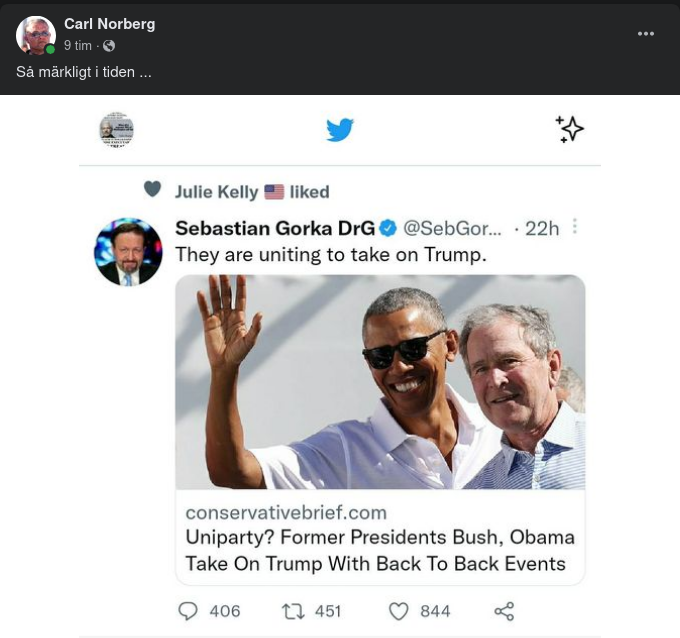This screenshot has height=638, width=680.
Task: Click the Julie Kelly name
Action: tap(217, 191)
